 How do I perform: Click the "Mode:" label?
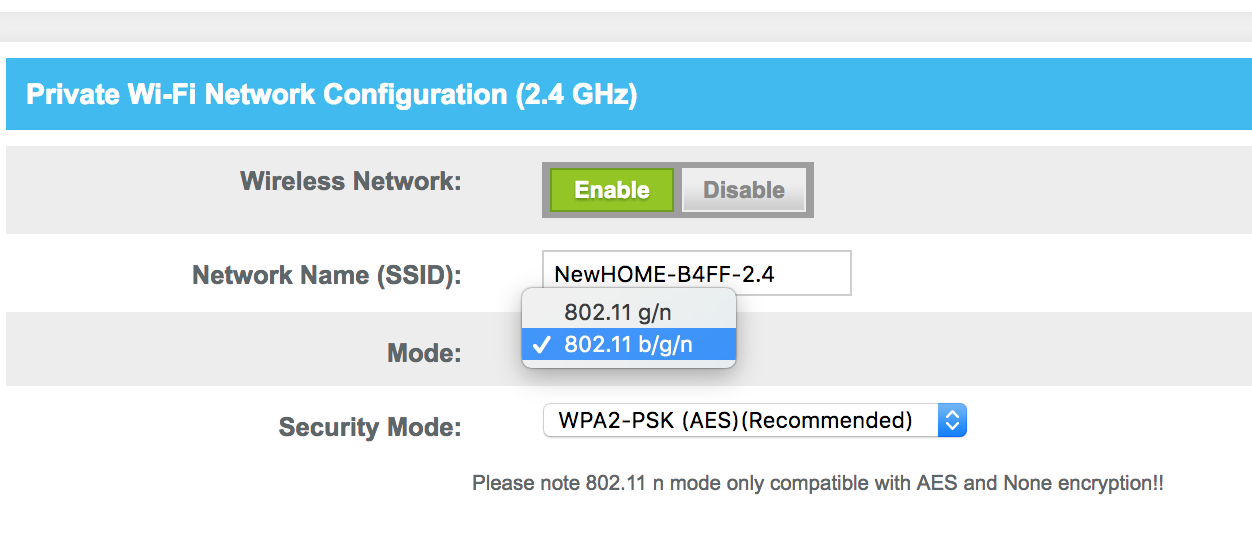point(424,353)
